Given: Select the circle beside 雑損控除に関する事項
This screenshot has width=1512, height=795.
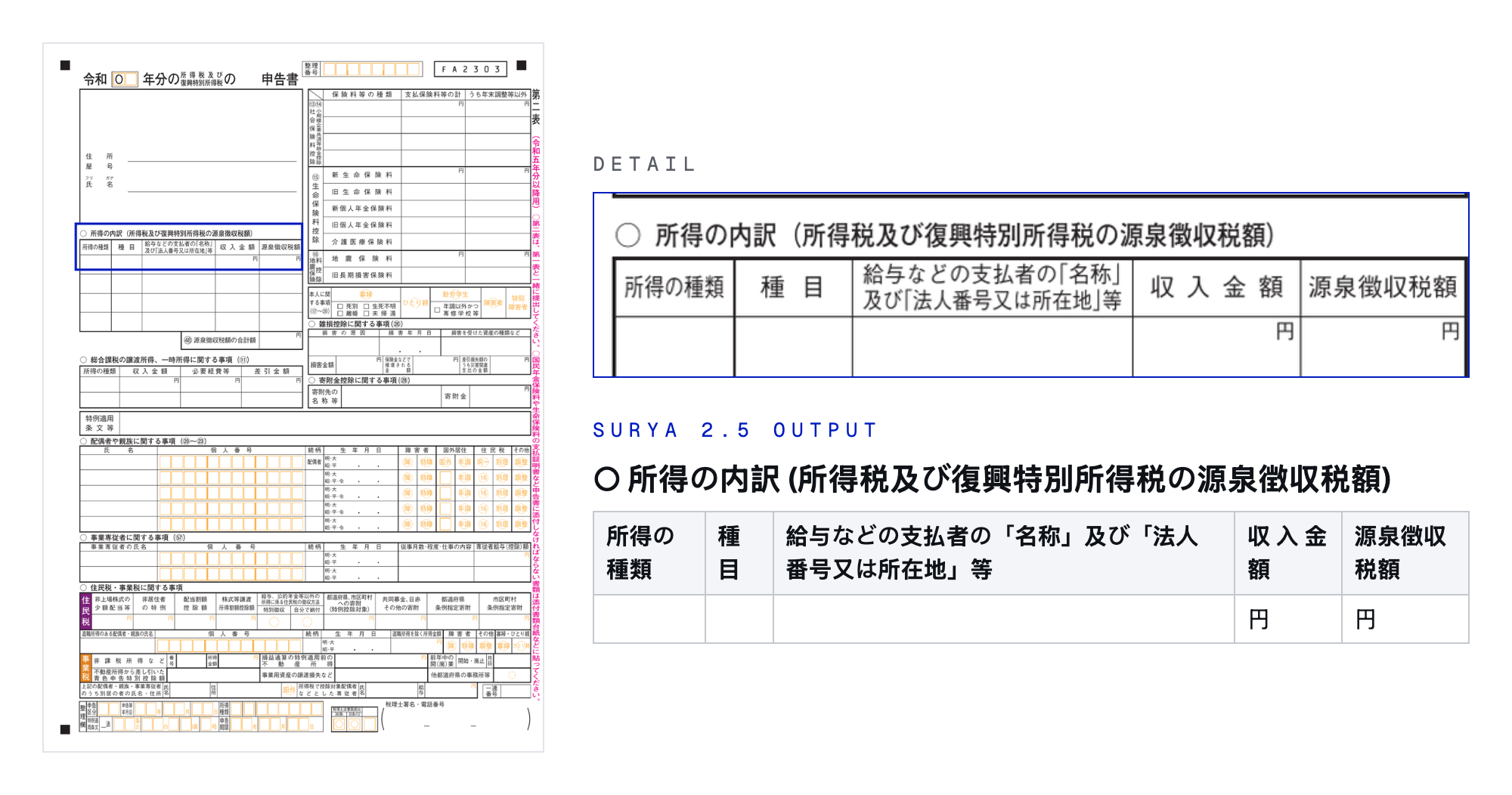Looking at the screenshot, I should [x=311, y=324].
